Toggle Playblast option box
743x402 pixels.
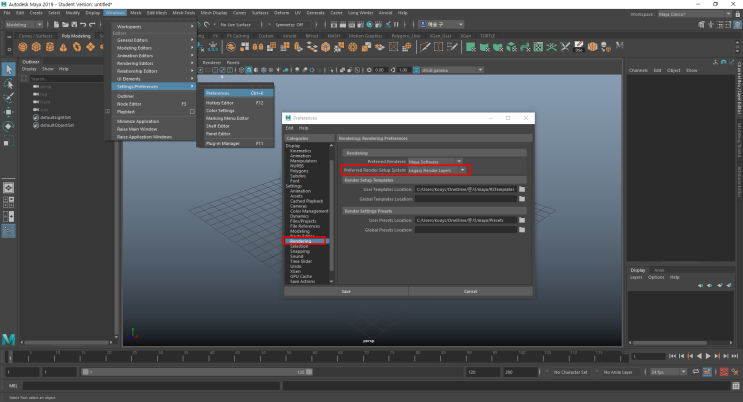192,112
